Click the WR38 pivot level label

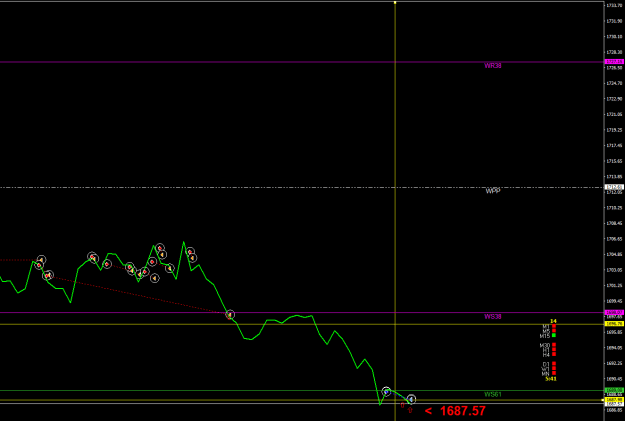(493, 66)
